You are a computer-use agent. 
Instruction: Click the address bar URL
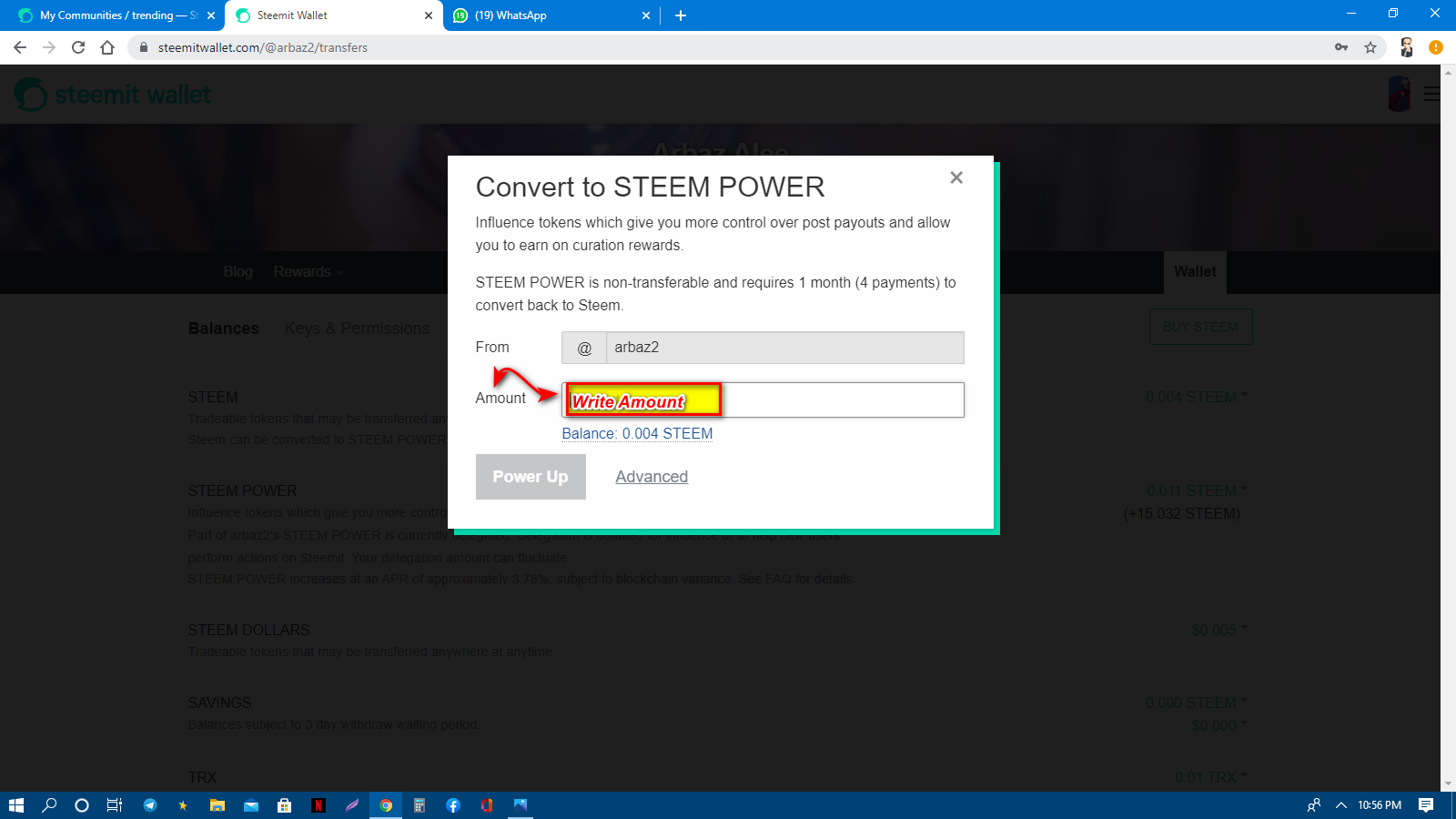coord(263,47)
